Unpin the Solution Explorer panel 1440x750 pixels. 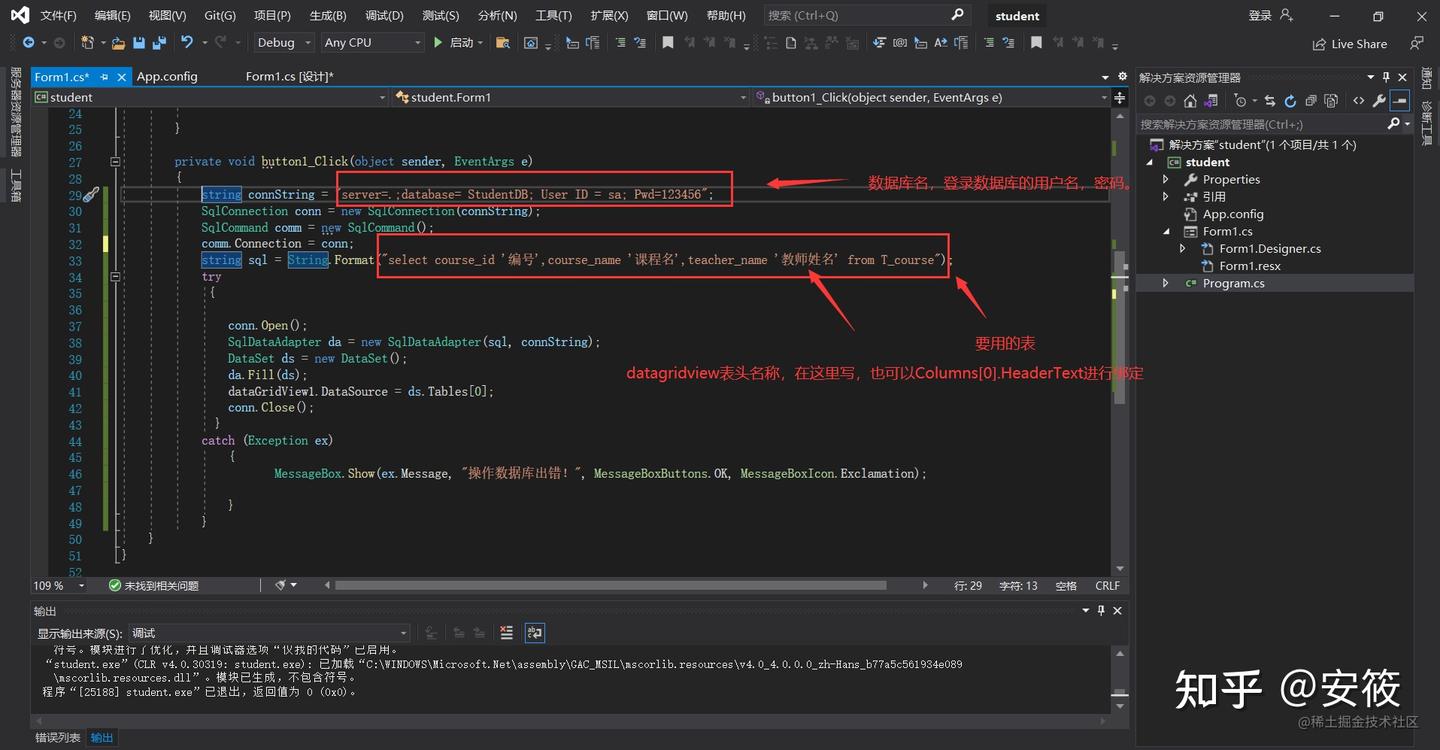[x=1386, y=77]
